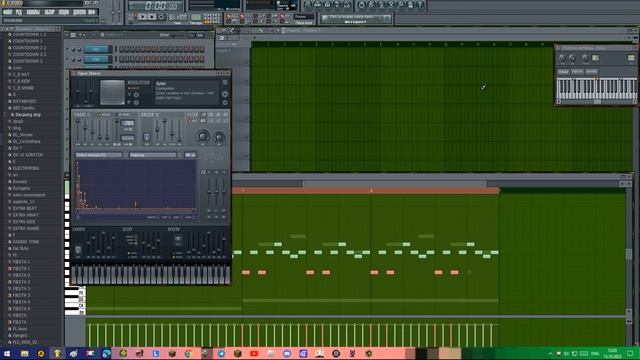The width and height of the screenshot is (640, 360).
Task: Open the Линия snap dropdown
Action: pyautogui.click(x=304, y=17)
